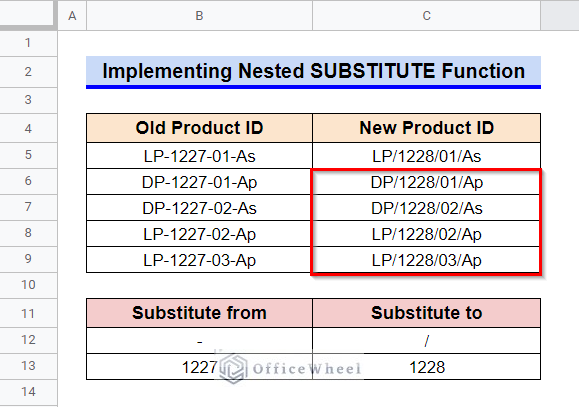Image resolution: width=579 pixels, height=407 pixels.
Task: Select row 13 header
Action: pos(28,366)
